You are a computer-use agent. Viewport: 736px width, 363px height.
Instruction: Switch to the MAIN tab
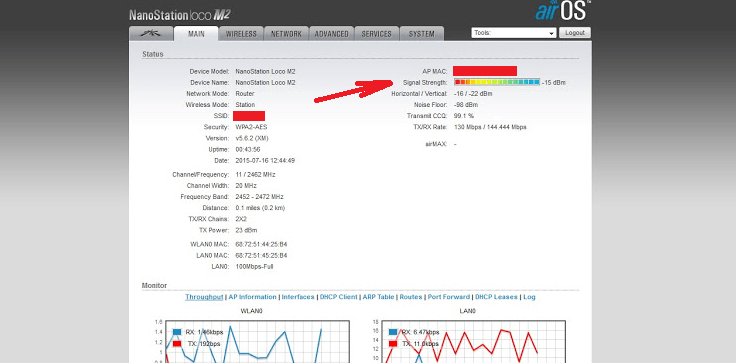coord(196,33)
